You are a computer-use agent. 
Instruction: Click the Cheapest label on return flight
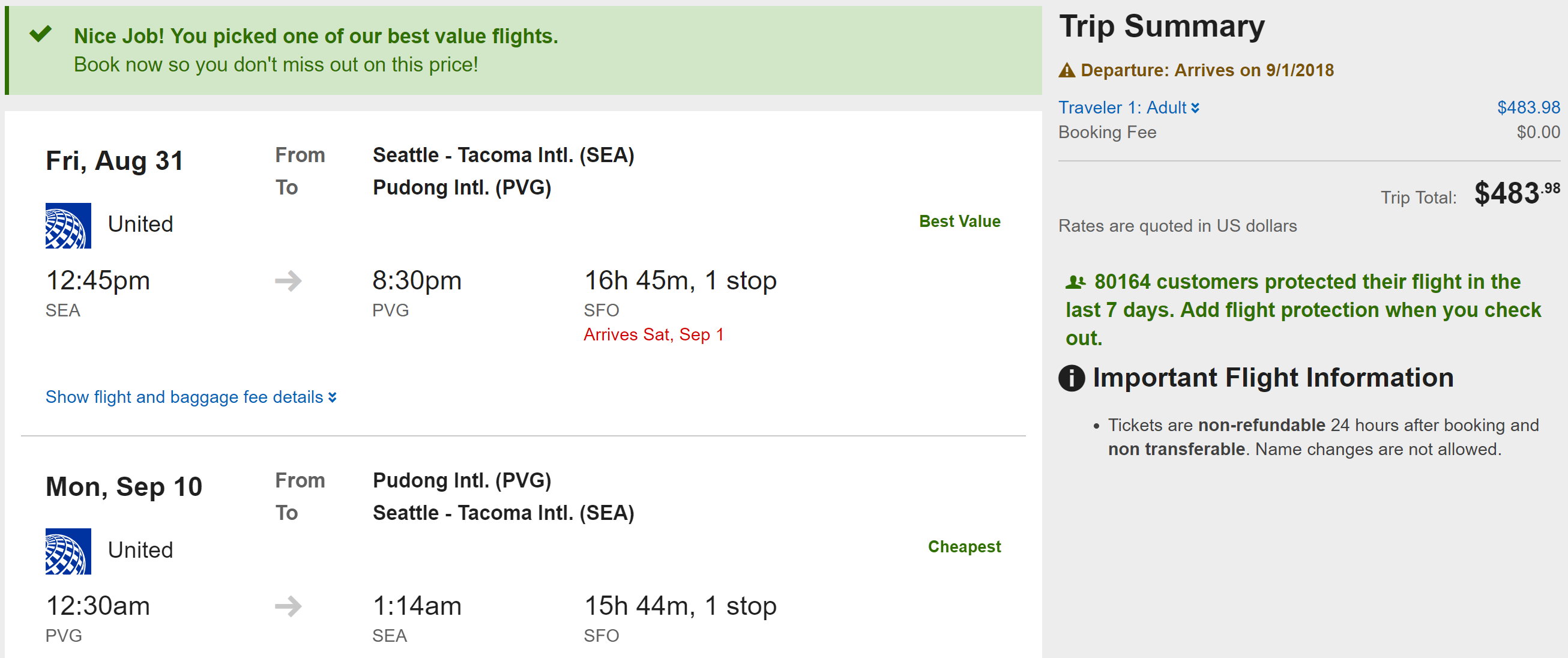[x=964, y=546]
